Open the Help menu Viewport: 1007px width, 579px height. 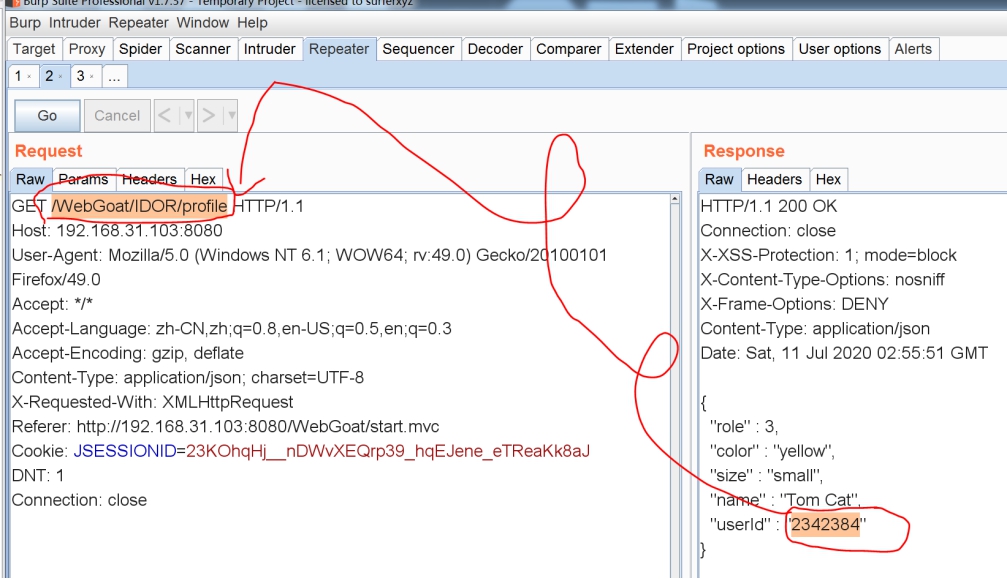[x=252, y=22]
